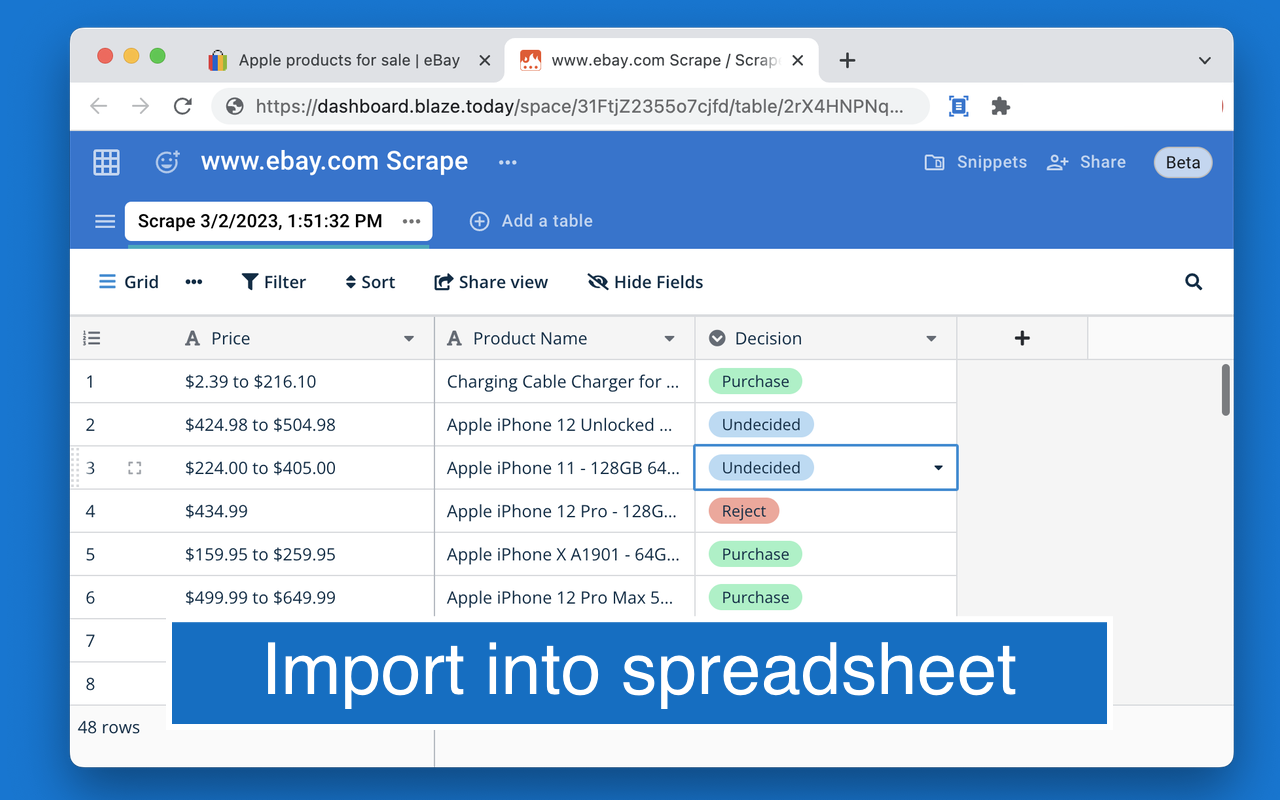Click the vertical scrollbar of the table
1280x800 pixels.
tap(1225, 390)
